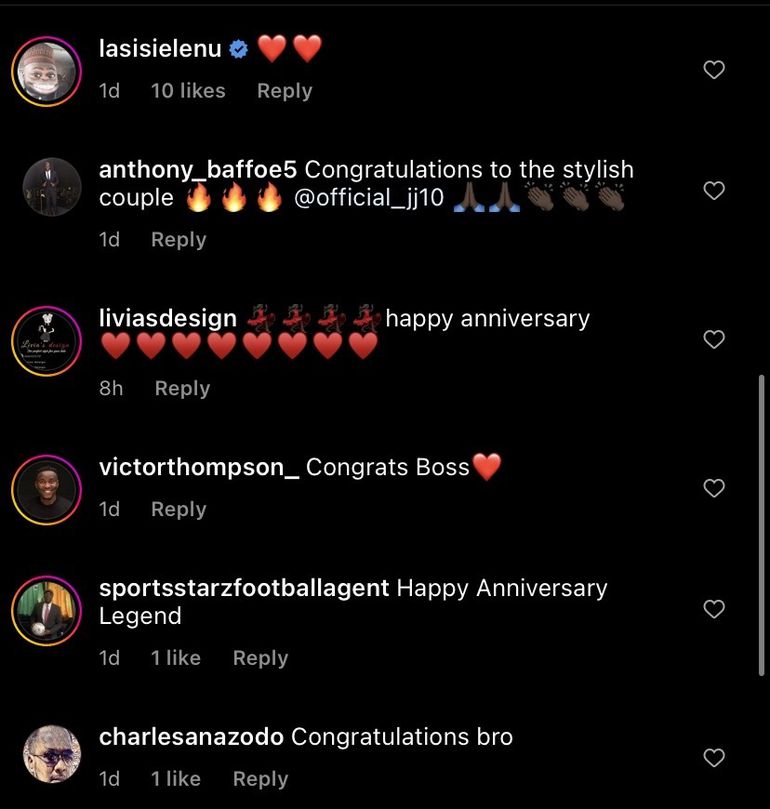
Task: Reply to lasisielenu's comment
Action: click(284, 91)
